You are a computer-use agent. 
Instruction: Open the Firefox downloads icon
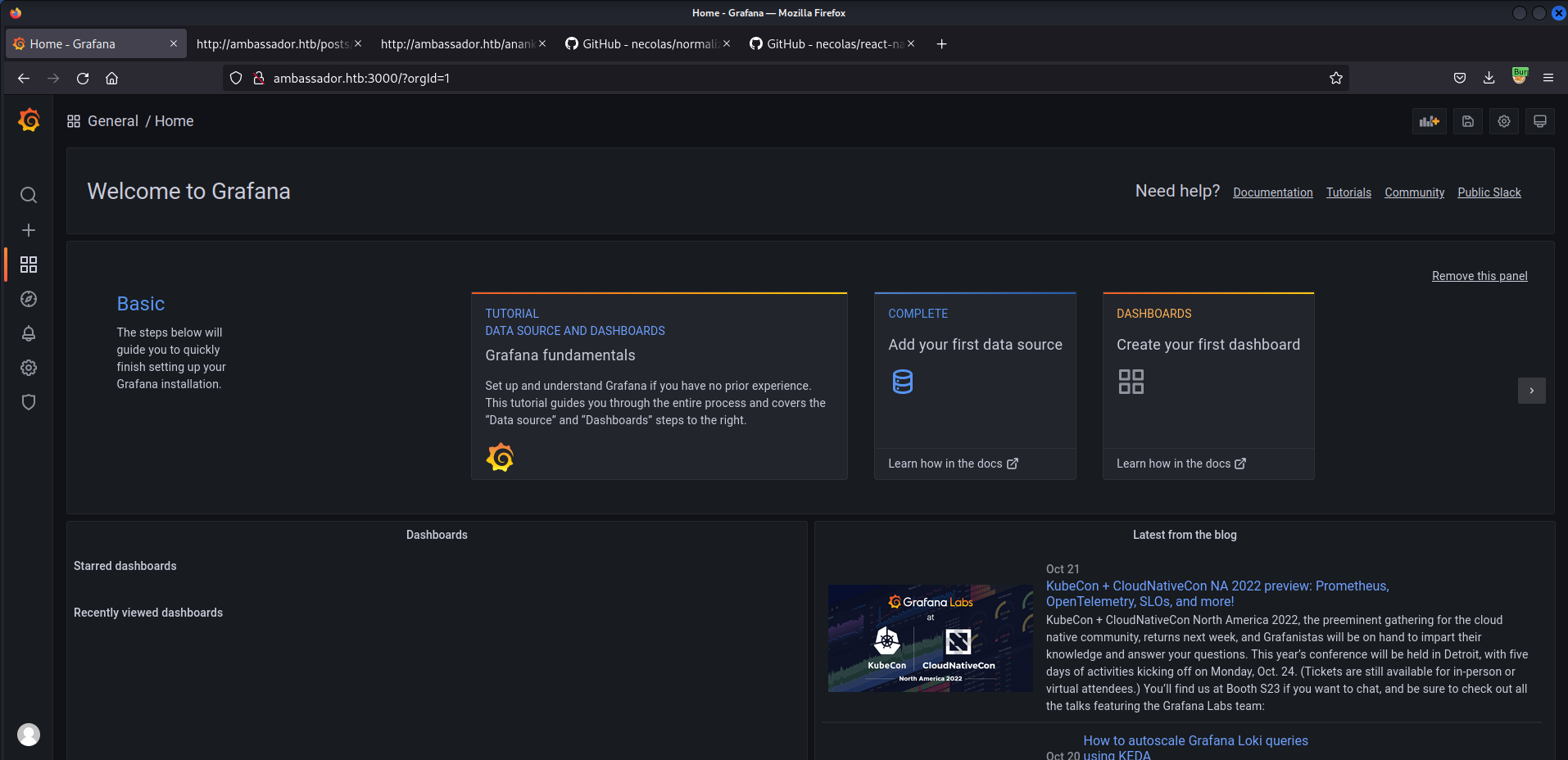[1489, 78]
